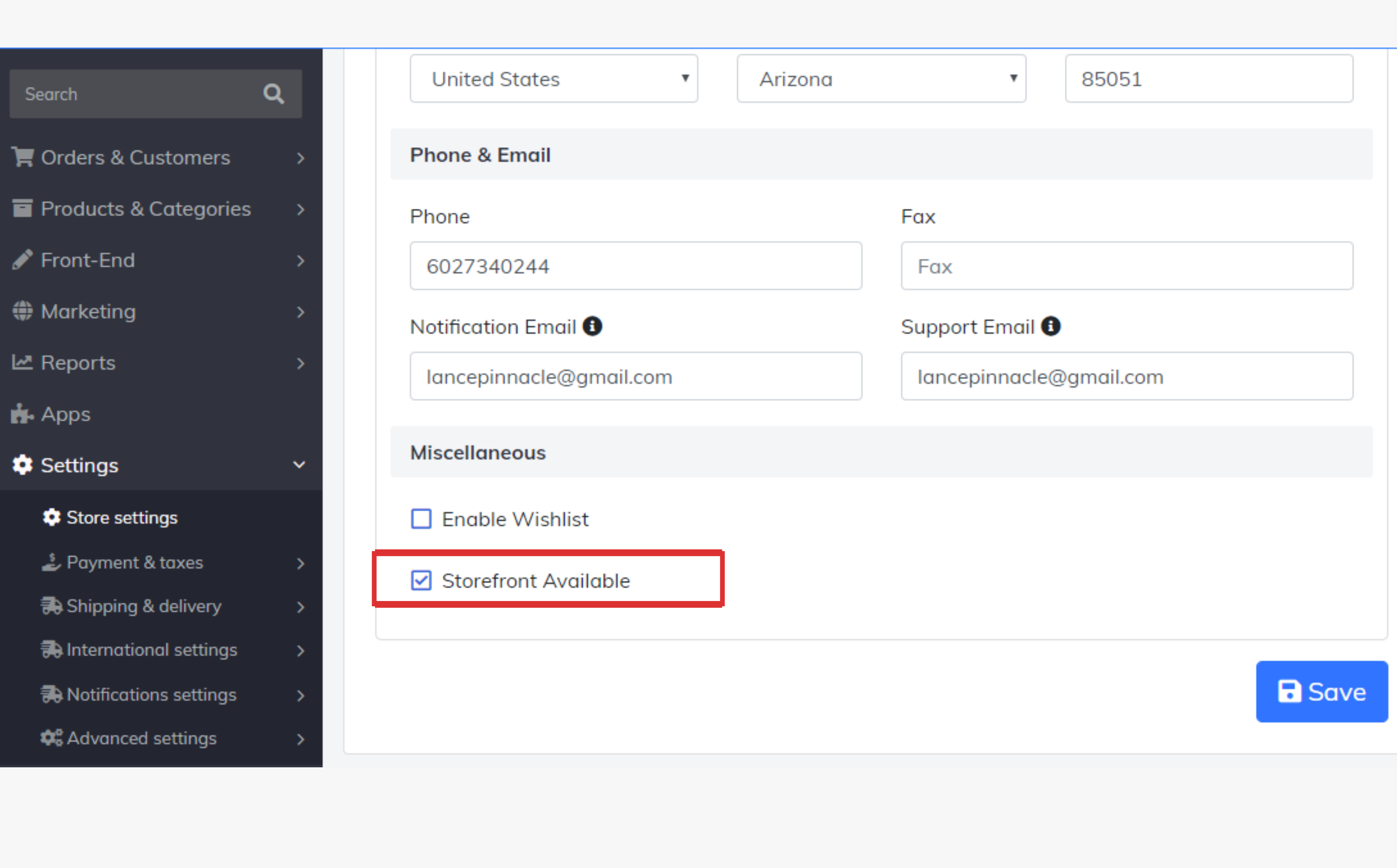1397x868 pixels.
Task: Click the Marketing globe icon
Action: [22, 311]
